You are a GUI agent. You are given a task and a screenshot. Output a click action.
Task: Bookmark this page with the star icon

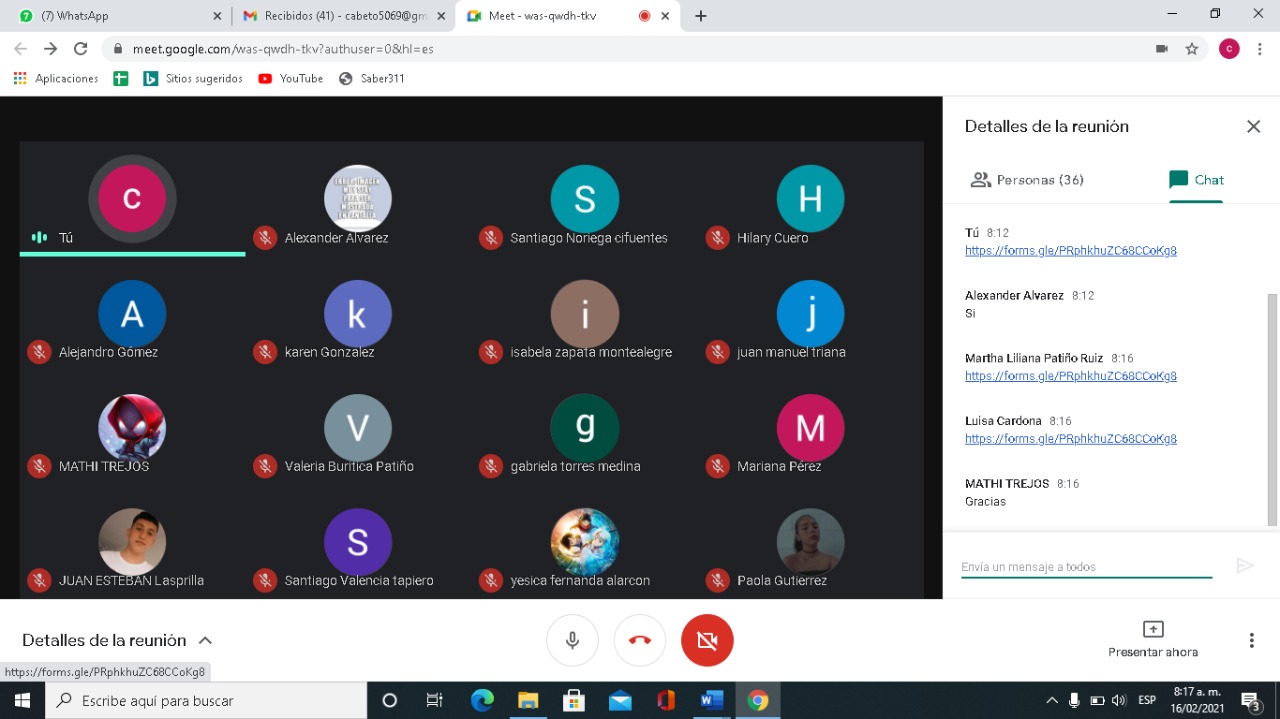1191,48
